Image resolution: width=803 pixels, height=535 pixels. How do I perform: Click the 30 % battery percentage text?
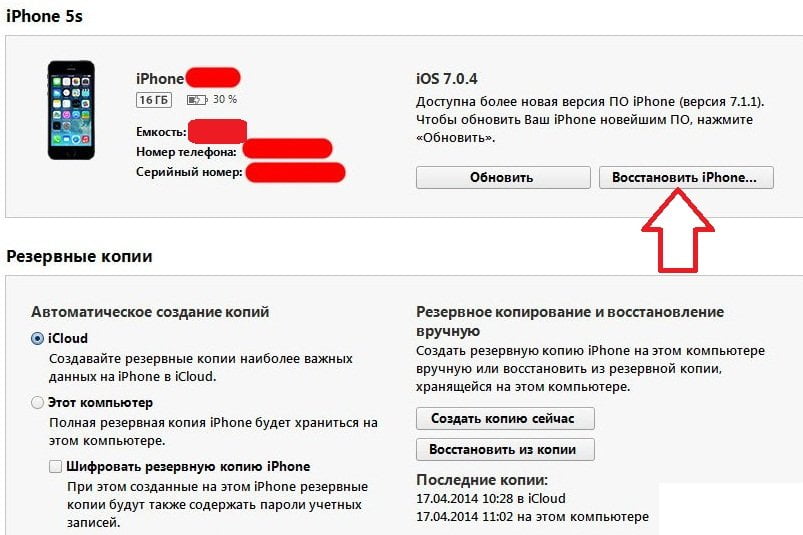(x=225, y=99)
